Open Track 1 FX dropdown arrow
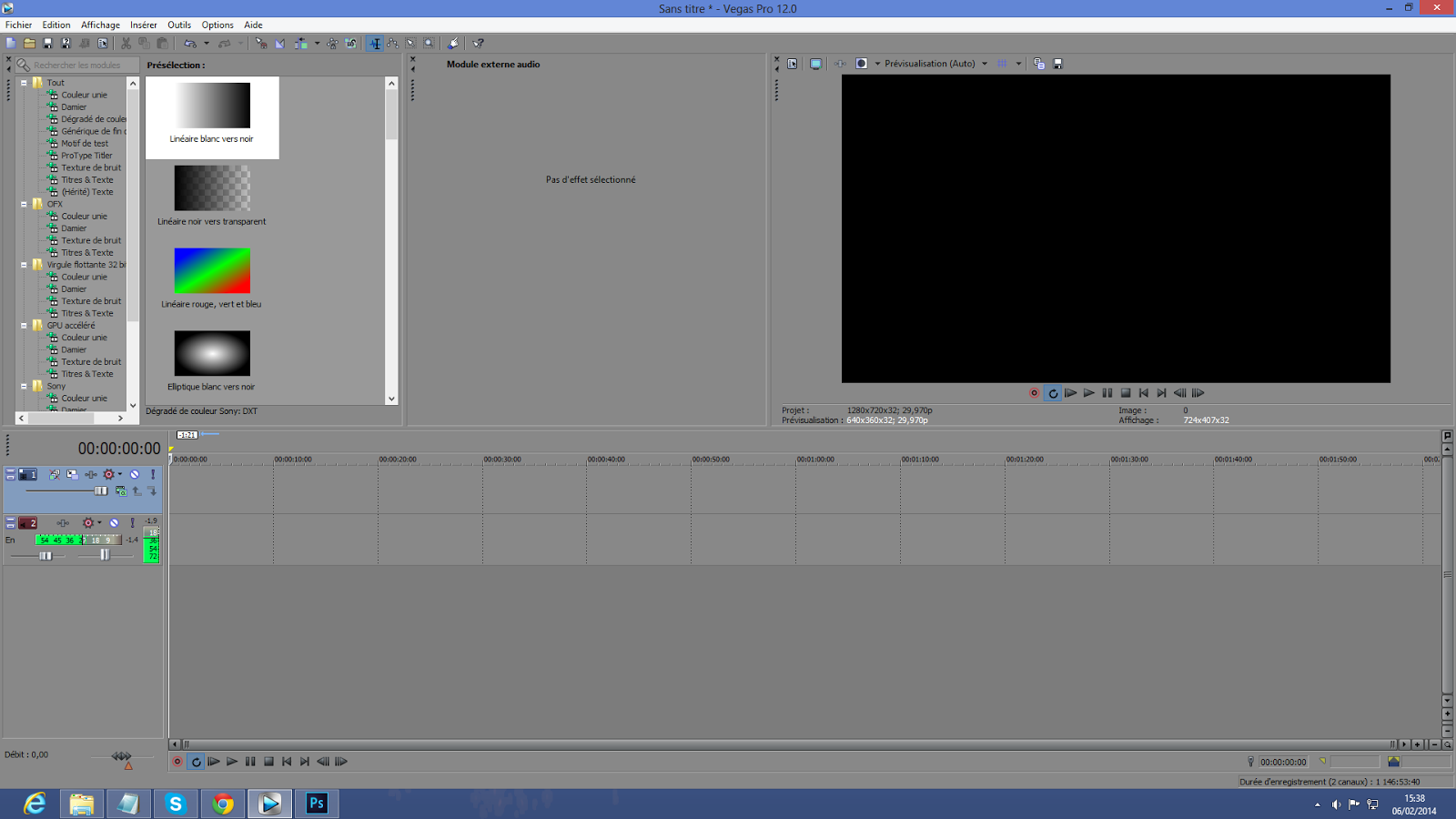The width and height of the screenshot is (1456, 819). coord(119,474)
